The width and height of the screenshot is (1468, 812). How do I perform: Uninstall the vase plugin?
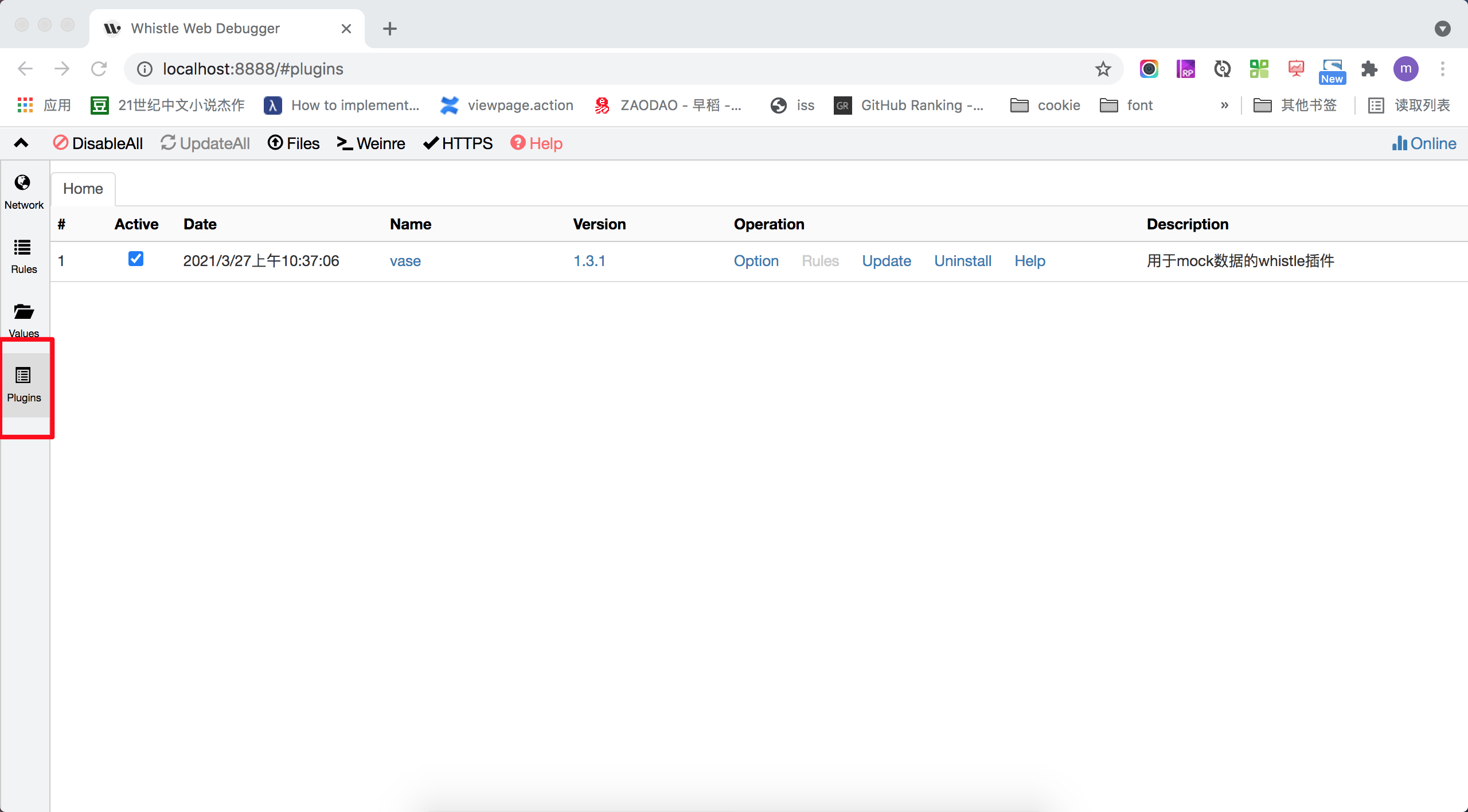(962, 261)
